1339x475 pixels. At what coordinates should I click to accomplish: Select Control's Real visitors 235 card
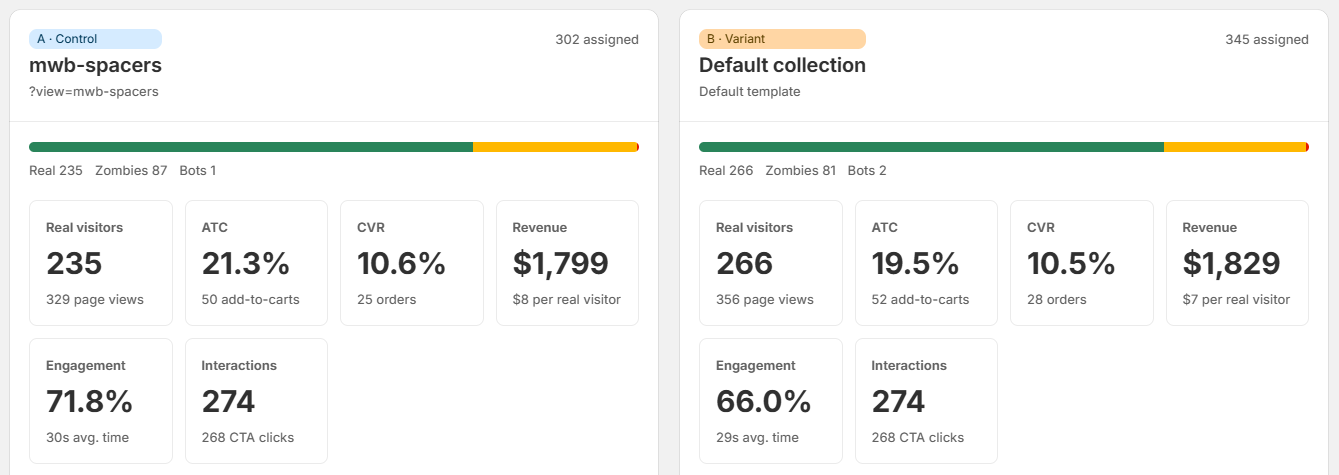coord(101,263)
